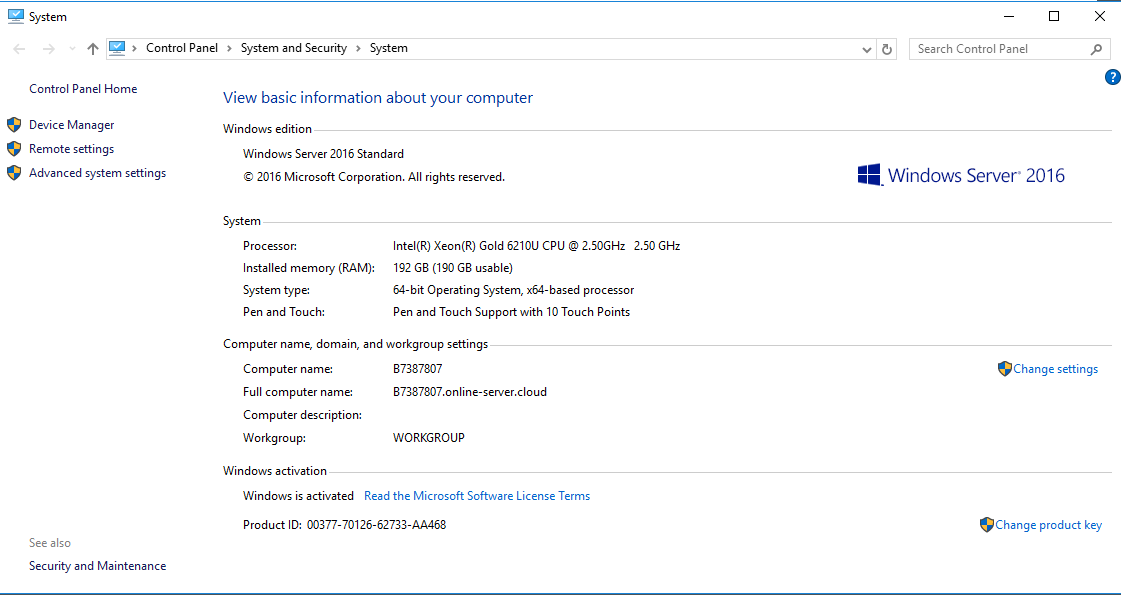Click the computer icon in the address bar
Image resolution: width=1121 pixels, height=595 pixels.
[x=117, y=48]
